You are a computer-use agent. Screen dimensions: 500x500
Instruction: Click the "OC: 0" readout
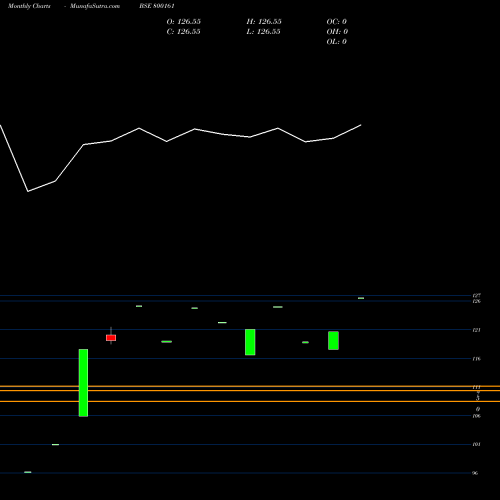click(x=337, y=22)
